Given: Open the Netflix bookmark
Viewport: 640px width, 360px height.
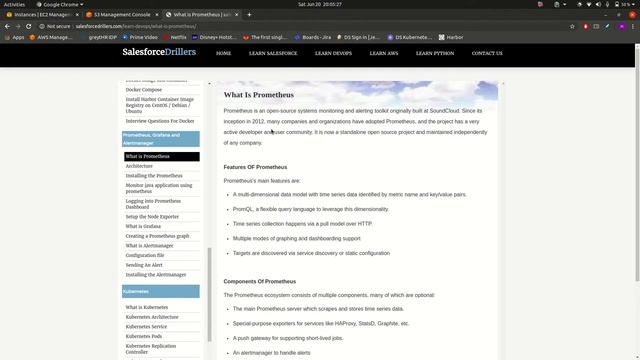Looking at the screenshot, I should [x=175, y=37].
